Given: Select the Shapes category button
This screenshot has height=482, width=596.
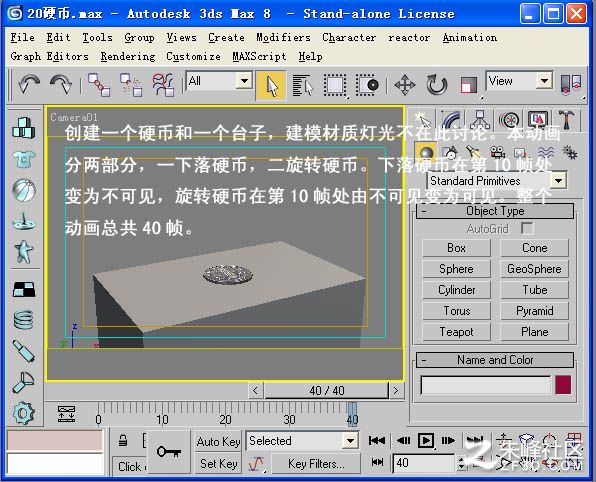Looking at the screenshot, I should [x=450, y=153].
